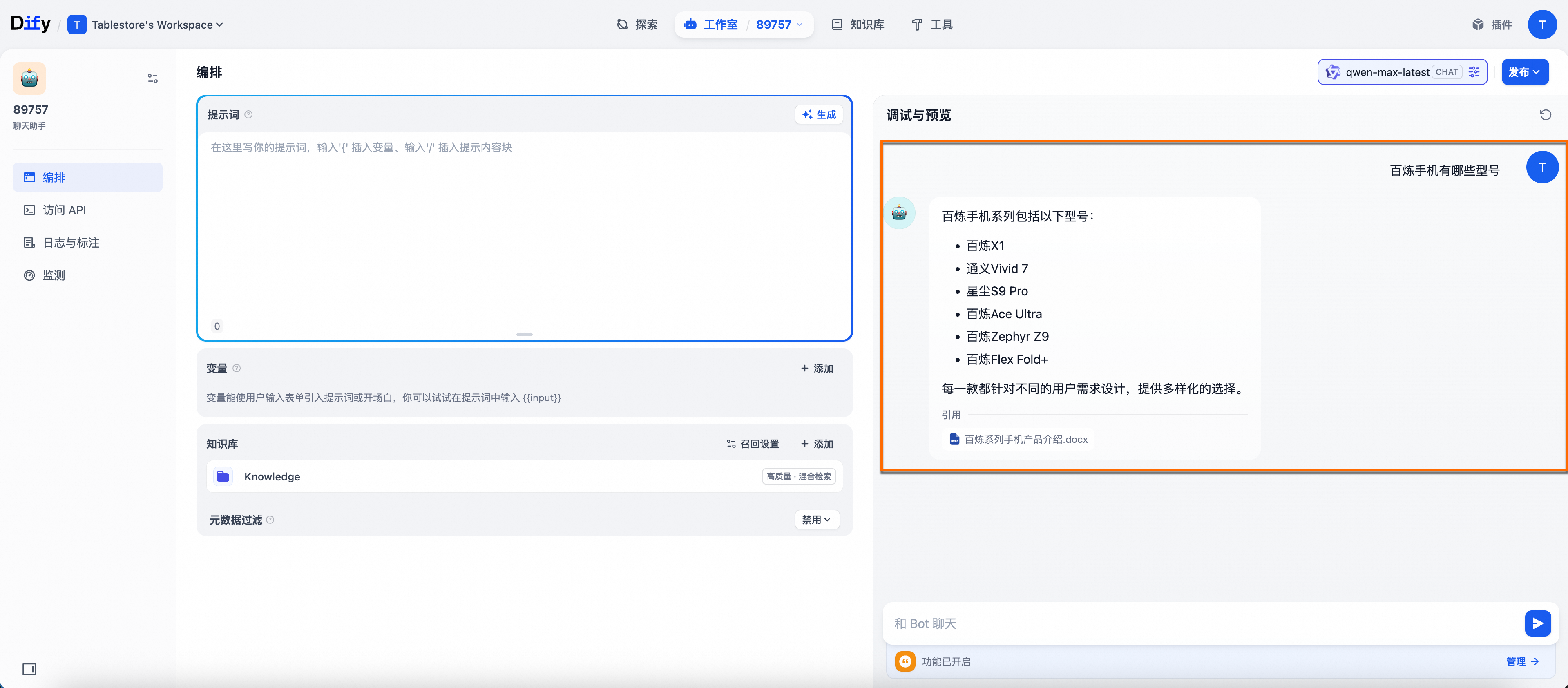This screenshot has height=688, width=1568.
Task: Click the 生成 prompt generator button
Action: (x=819, y=114)
